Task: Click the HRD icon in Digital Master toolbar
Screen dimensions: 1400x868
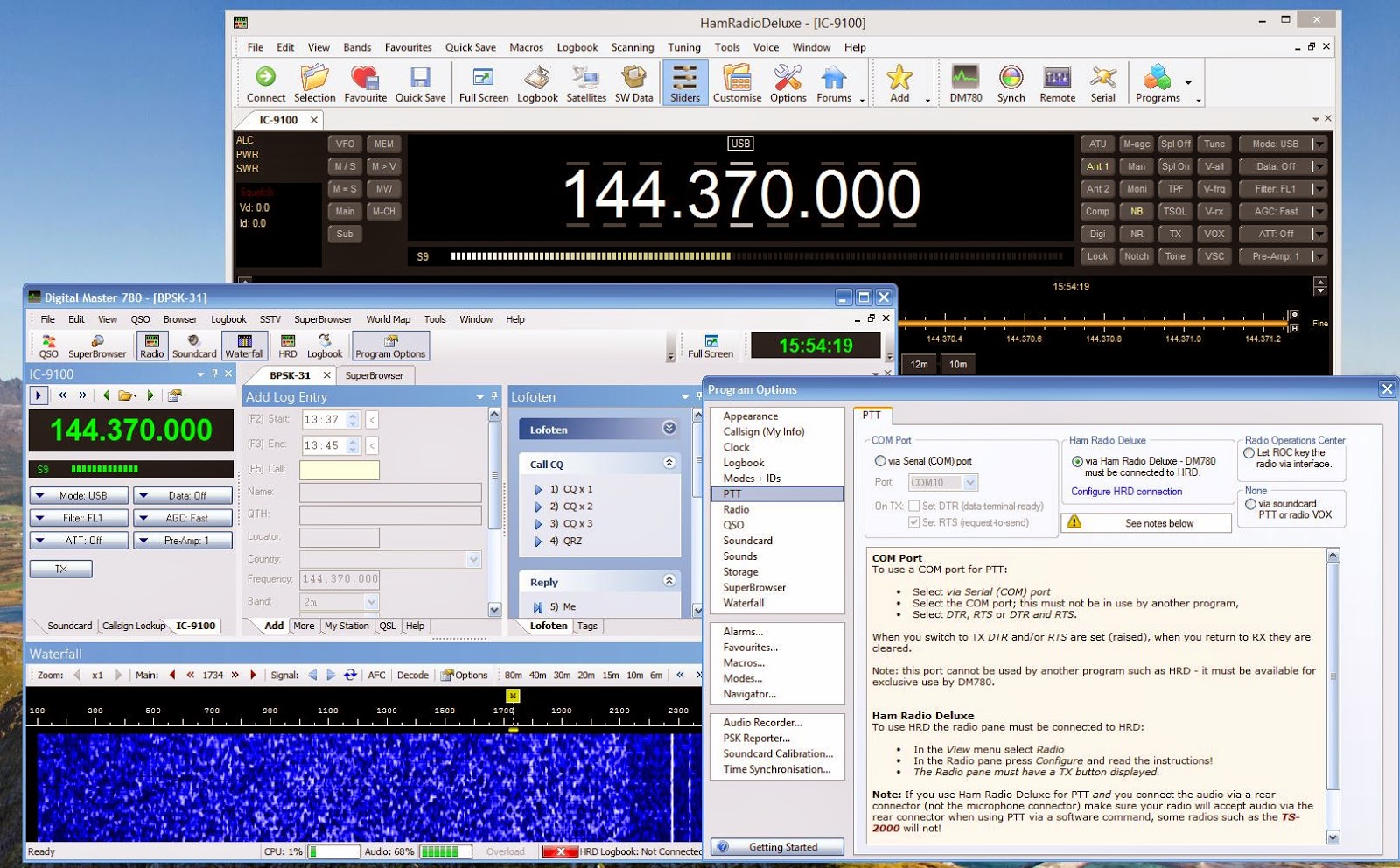Action: pyautogui.click(x=287, y=346)
